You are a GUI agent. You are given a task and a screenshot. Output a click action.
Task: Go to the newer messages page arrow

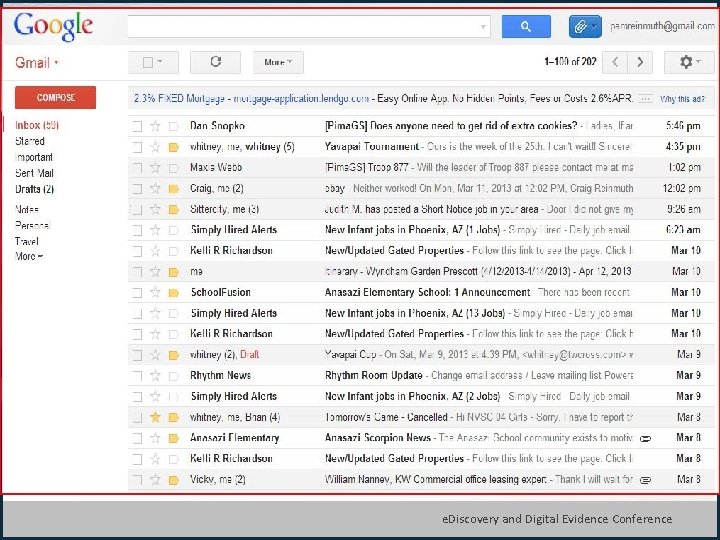tap(615, 62)
